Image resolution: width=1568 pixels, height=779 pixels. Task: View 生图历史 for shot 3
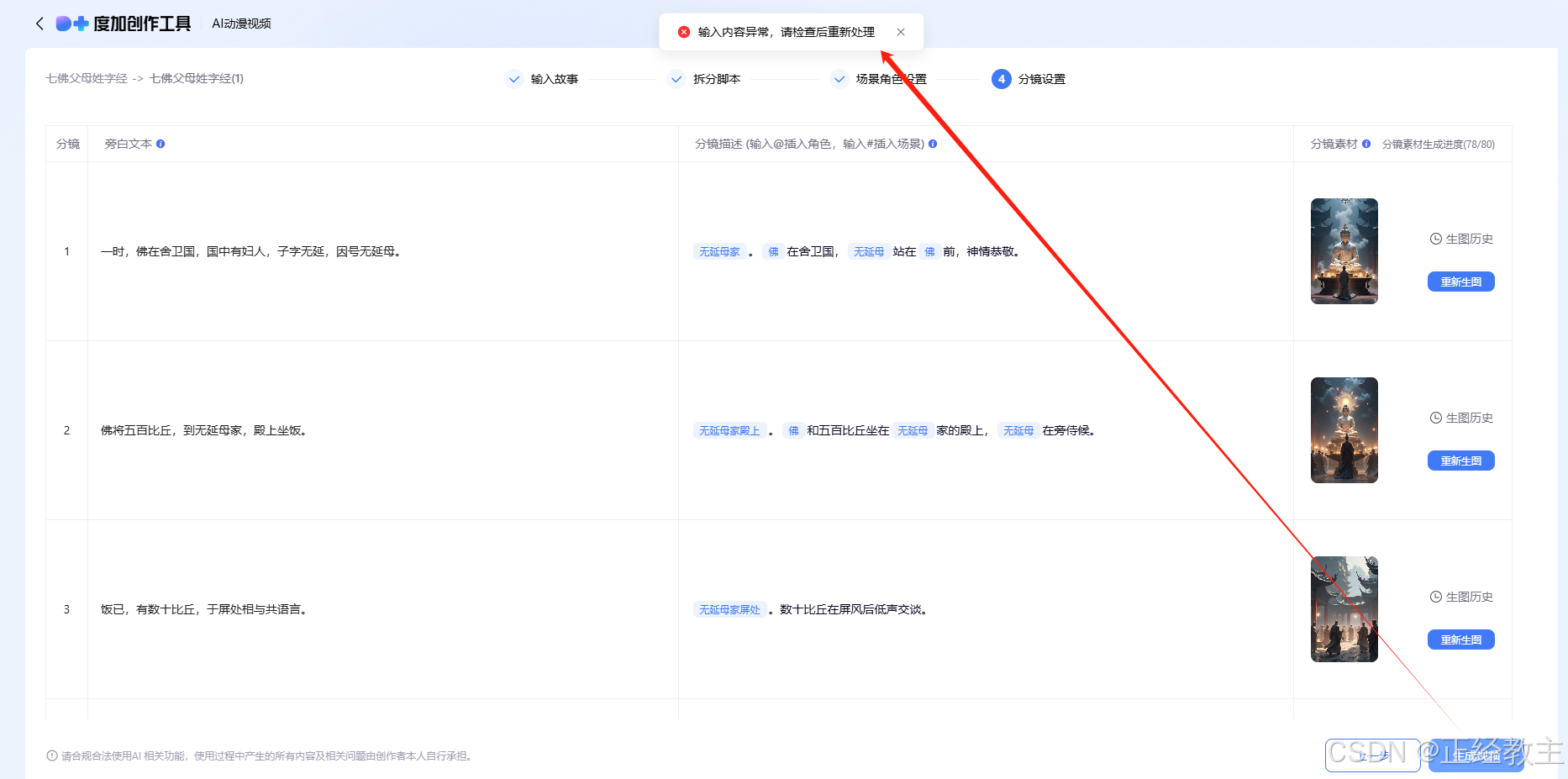pyautogui.click(x=1462, y=597)
